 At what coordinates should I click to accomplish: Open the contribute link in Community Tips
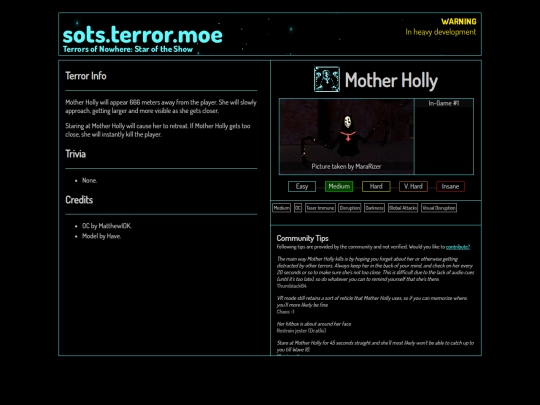point(458,247)
